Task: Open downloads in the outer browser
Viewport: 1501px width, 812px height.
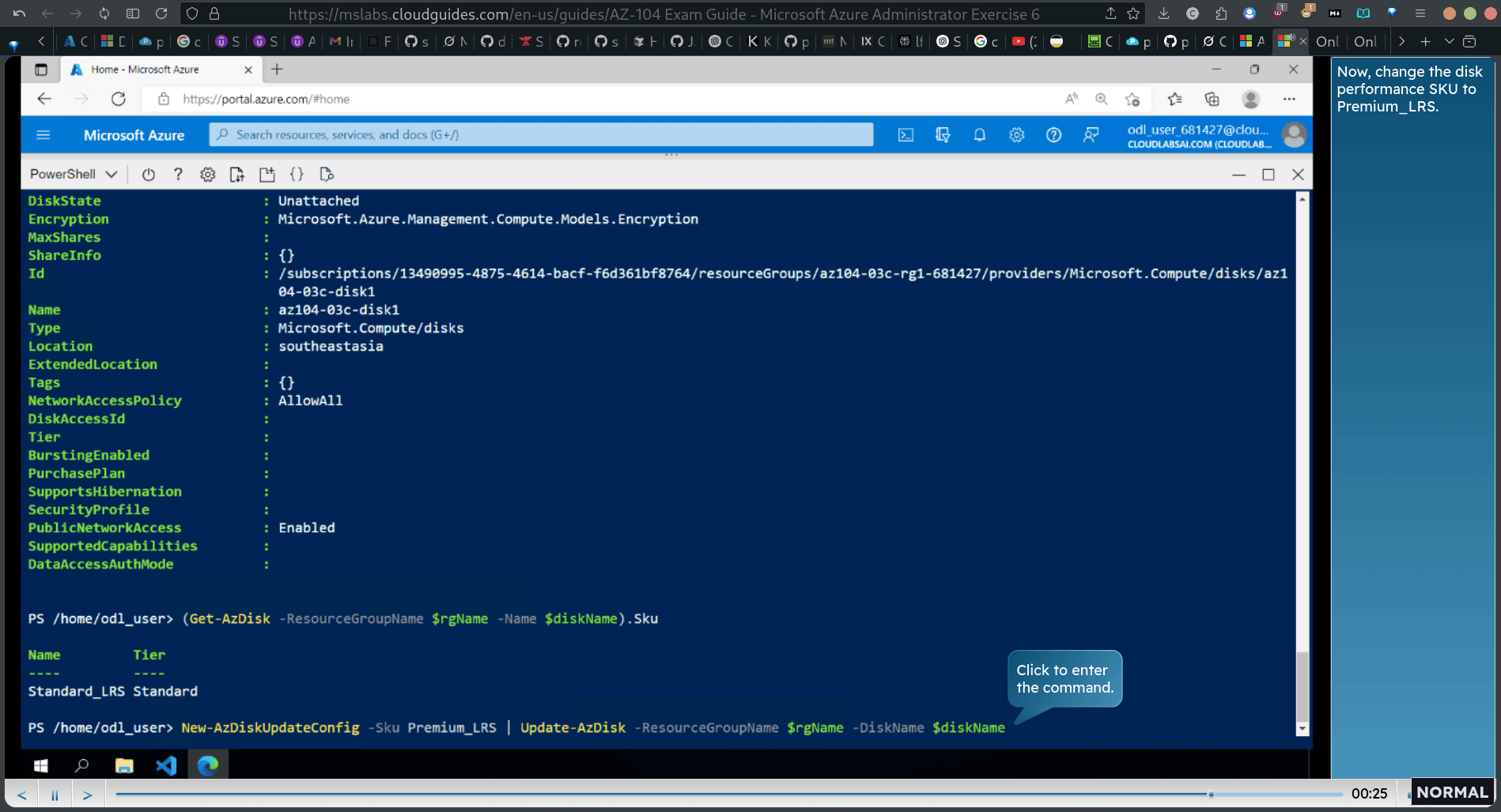Action: (1163, 13)
